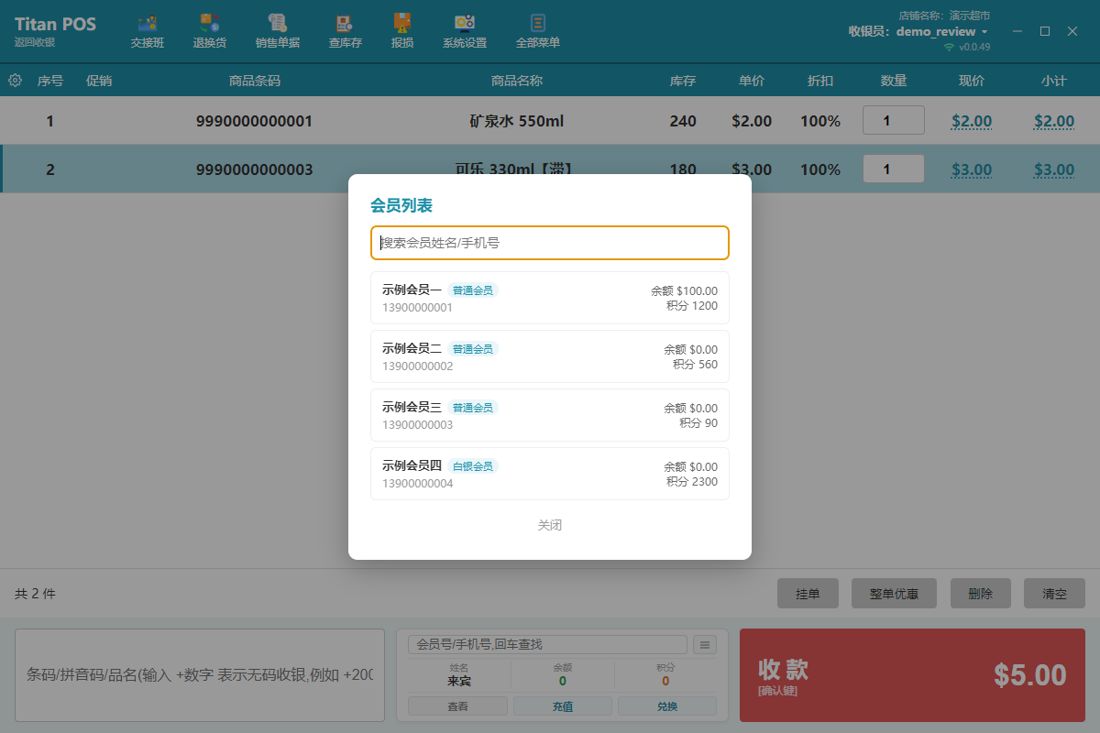Select barcode 9990000000003 cell
This screenshot has height=733, width=1100.
[x=254, y=170]
